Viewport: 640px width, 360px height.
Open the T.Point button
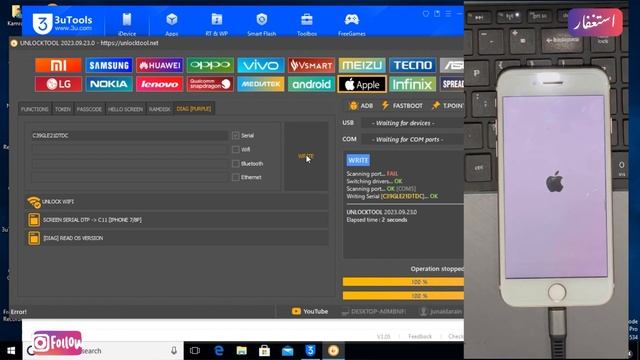tap(448, 106)
